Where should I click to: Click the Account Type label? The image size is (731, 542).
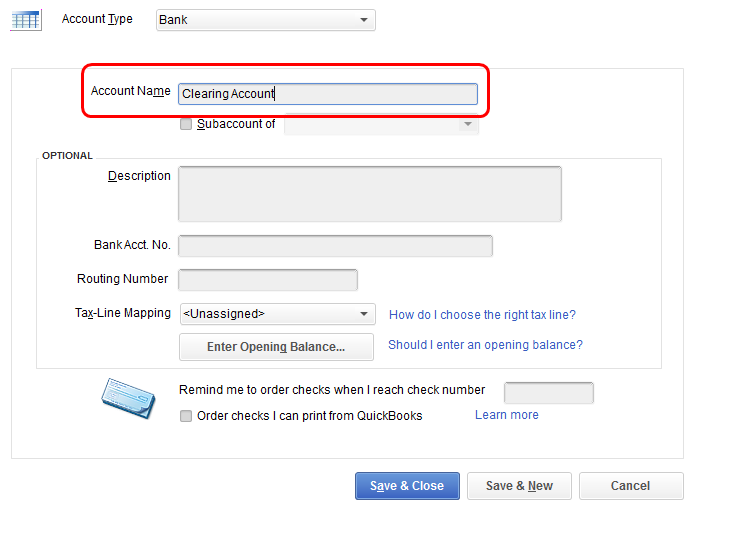pyautogui.click(x=97, y=19)
